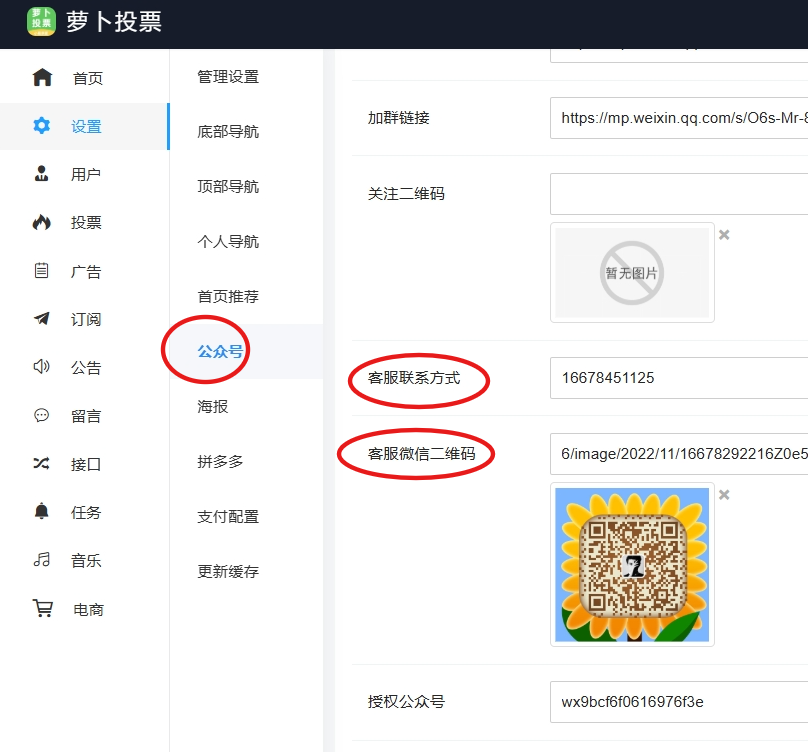This screenshot has height=752, width=808.
Task: Select 设置 in the sidebar
Action: (86, 126)
